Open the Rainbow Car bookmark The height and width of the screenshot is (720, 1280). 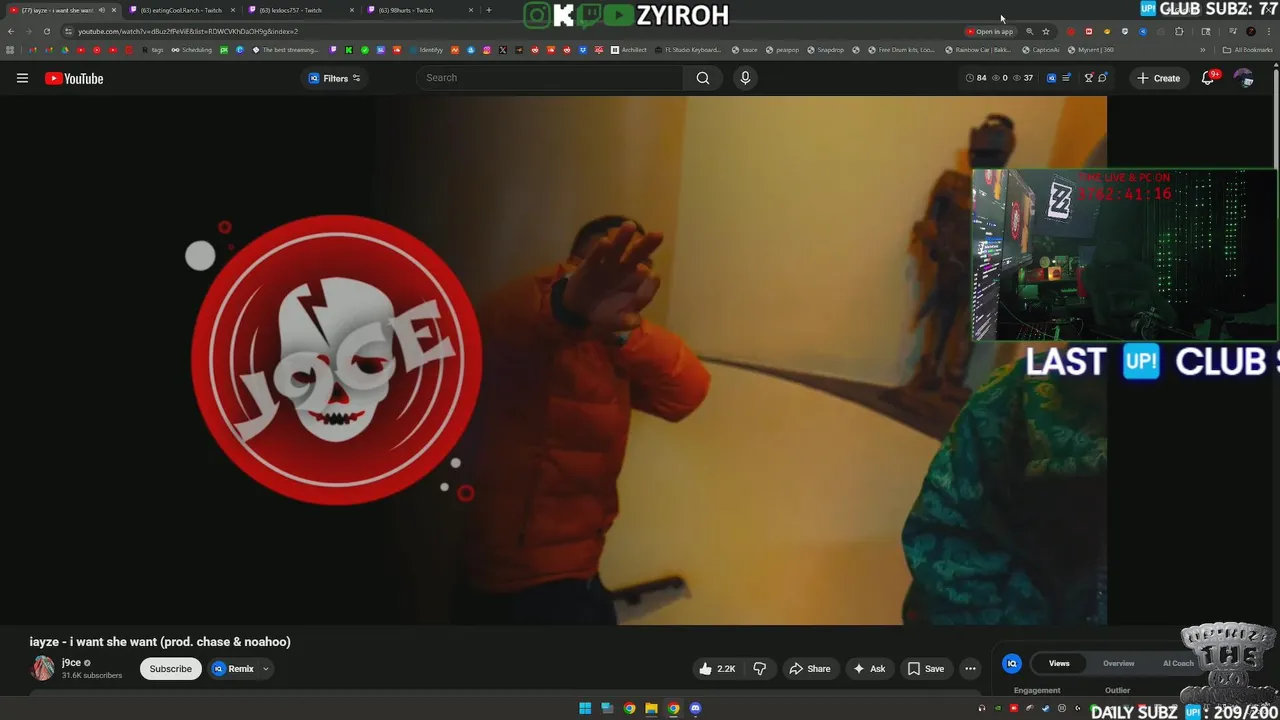(x=977, y=50)
